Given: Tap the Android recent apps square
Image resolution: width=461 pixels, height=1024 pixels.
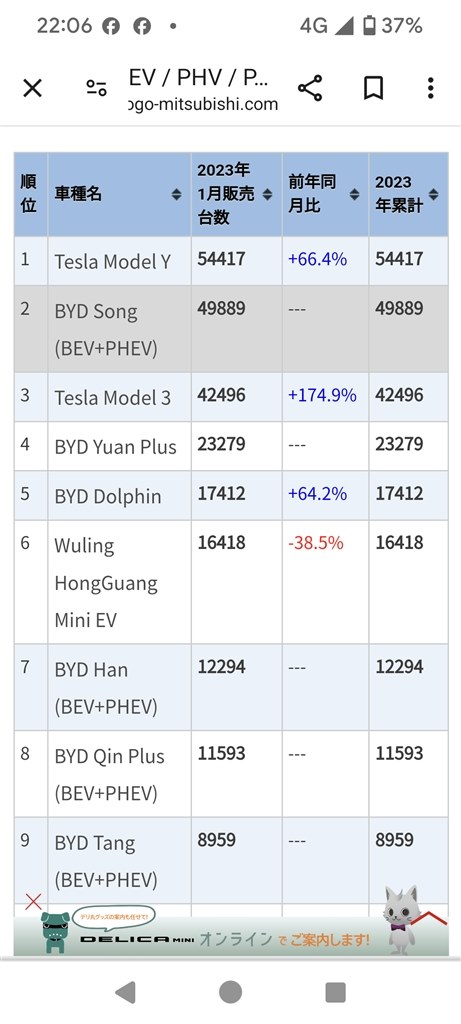Looking at the screenshot, I should click(335, 992).
